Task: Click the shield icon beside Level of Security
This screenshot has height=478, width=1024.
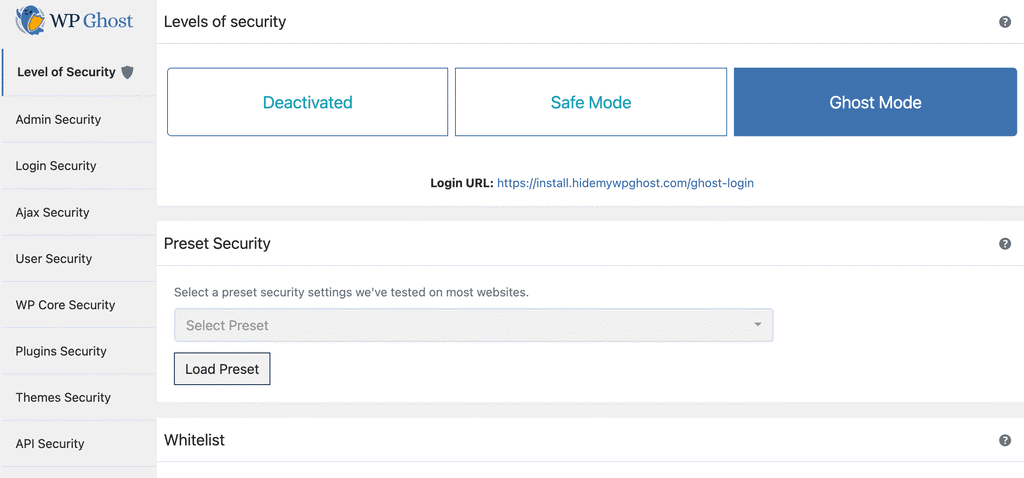Action: tap(127, 72)
